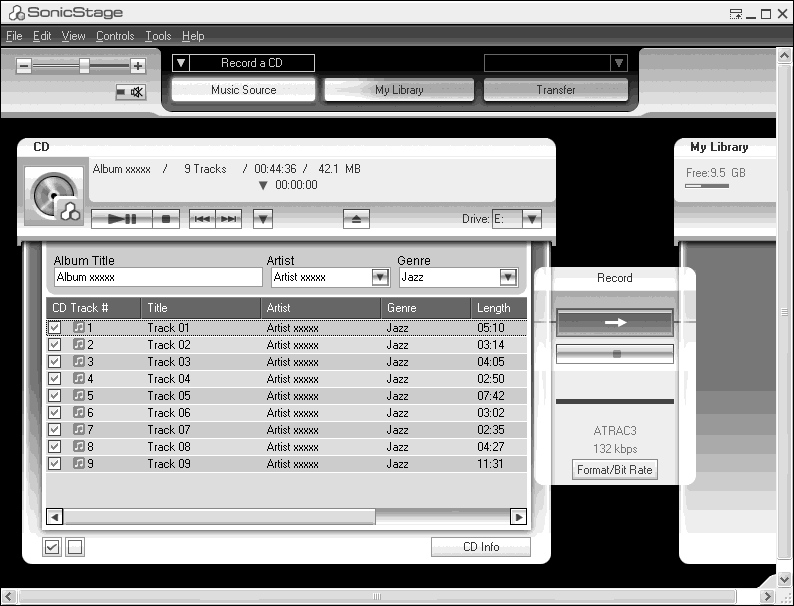Screen dimensions: 794x606
Task: Uncheck Track 07 checkbox
Action: coord(54,429)
